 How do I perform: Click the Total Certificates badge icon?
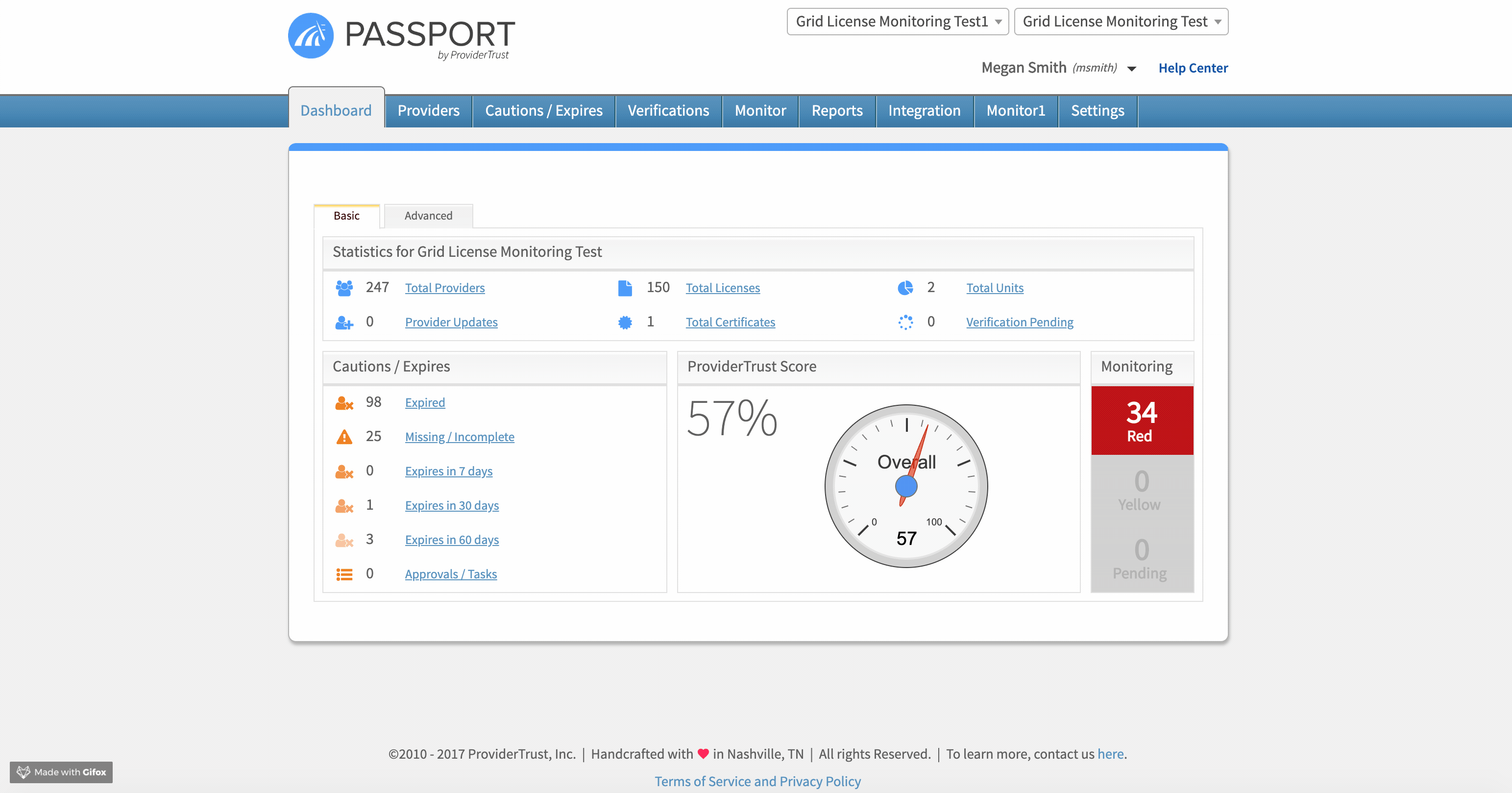click(x=625, y=322)
